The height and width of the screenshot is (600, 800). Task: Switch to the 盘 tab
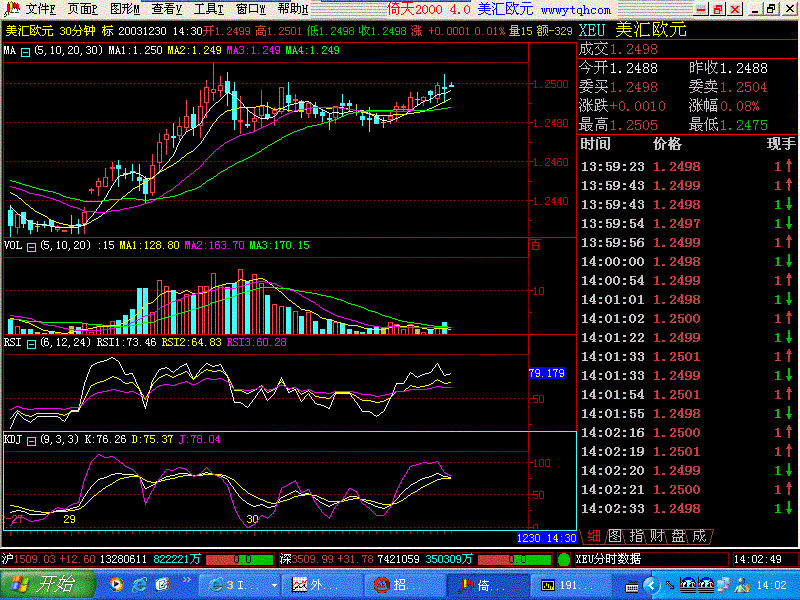(x=678, y=536)
